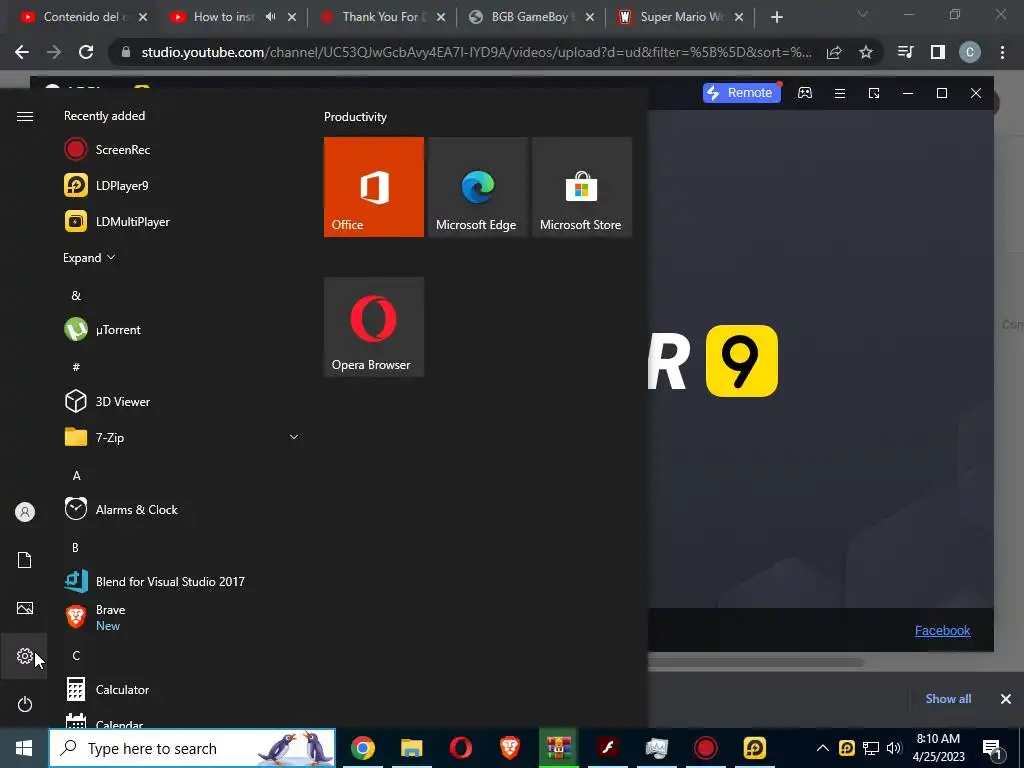This screenshot has height=768, width=1024.
Task: Open Documents from Start sidebar
Action: pyautogui.click(x=24, y=560)
